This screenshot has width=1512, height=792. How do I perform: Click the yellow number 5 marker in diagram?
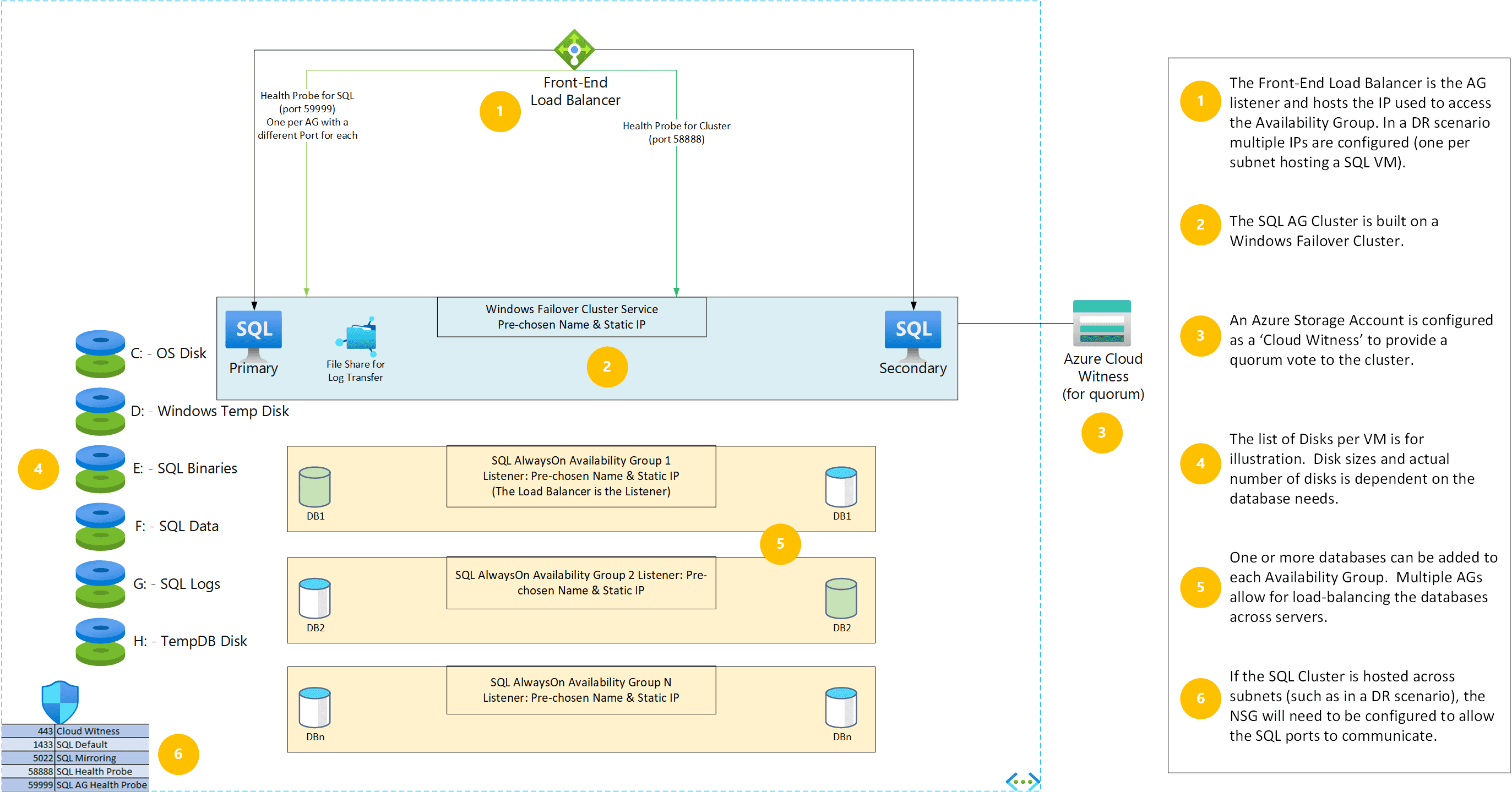tap(780, 544)
